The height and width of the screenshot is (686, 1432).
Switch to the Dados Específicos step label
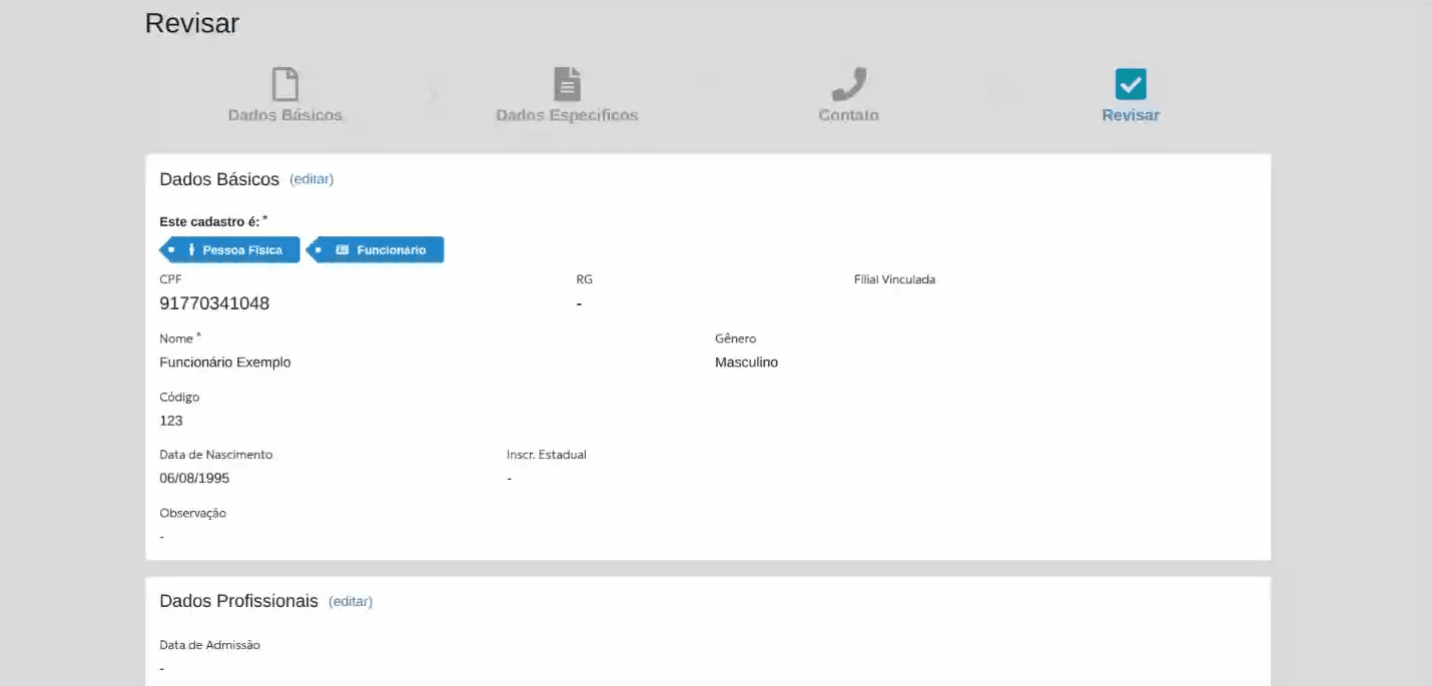pos(567,115)
